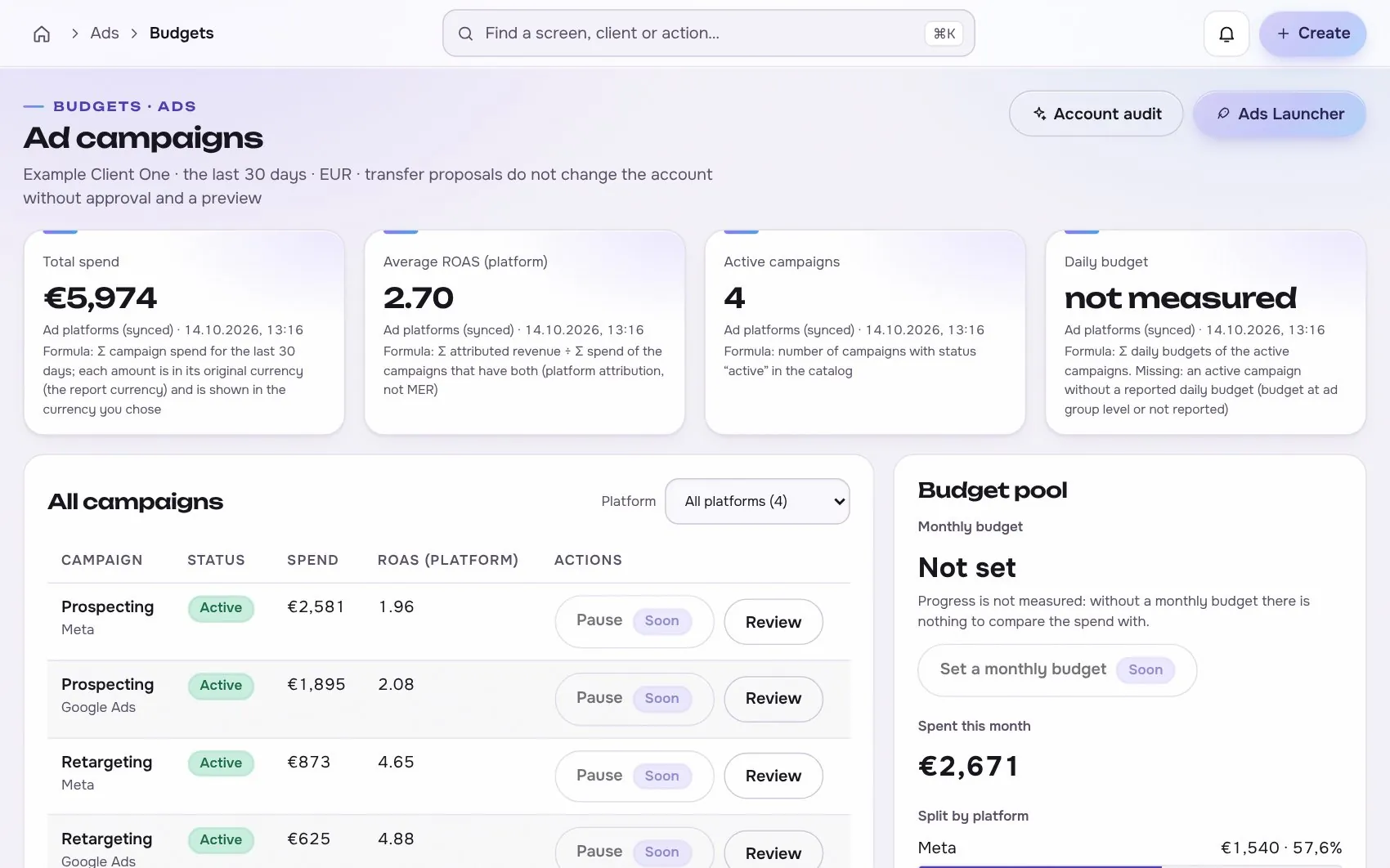Pause the Retargeting Meta campaign
The width and height of the screenshot is (1390, 868).
tap(634, 776)
